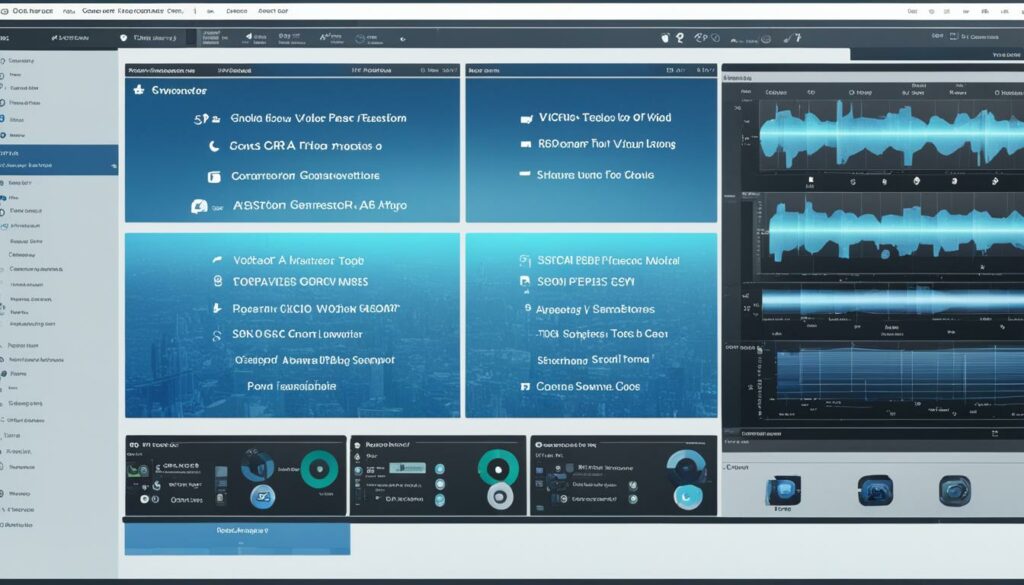Click the dash icon beside 'SHaune lbene Foe'
Image resolution: width=1024 pixels, height=585 pixels.
tap(524, 174)
